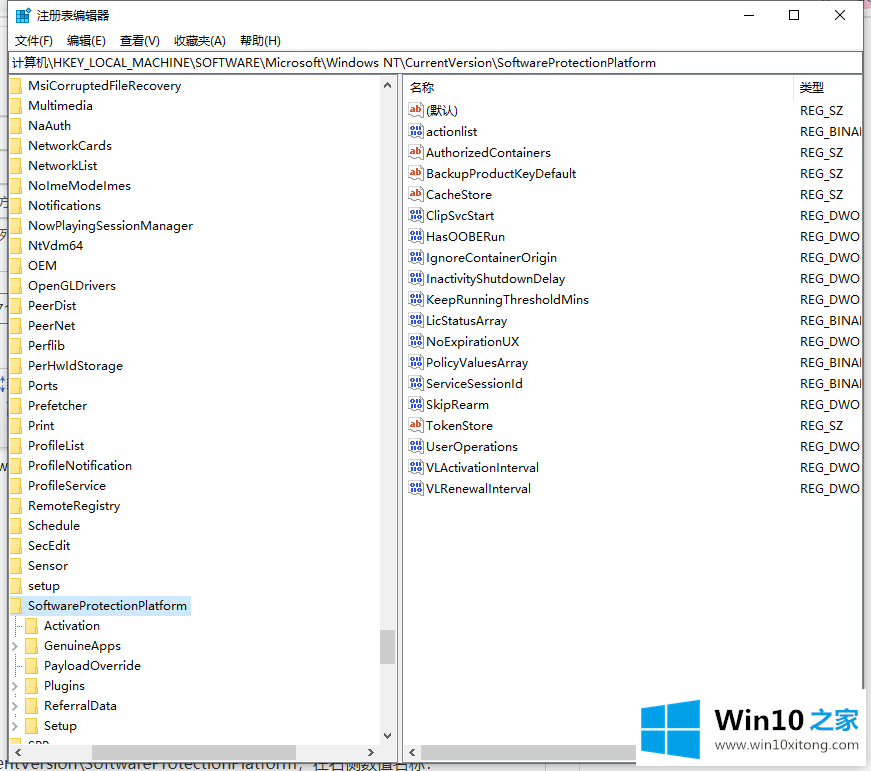871x771 pixels.
Task: Click the Registry Editor app icon in title bar
Action: 22,15
